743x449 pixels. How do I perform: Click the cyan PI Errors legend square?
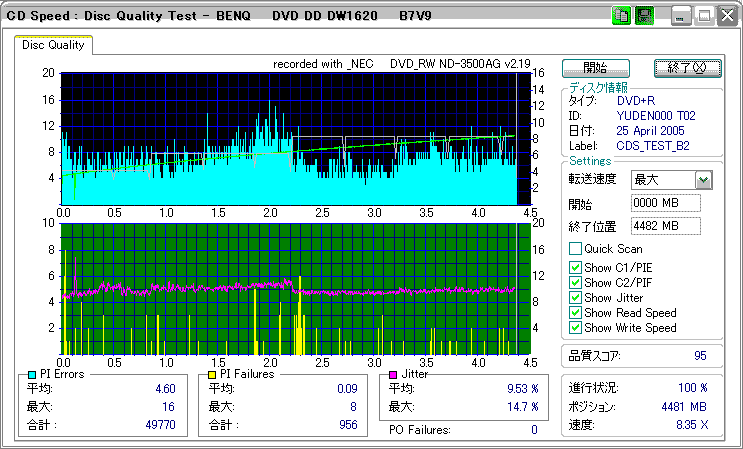point(32,374)
